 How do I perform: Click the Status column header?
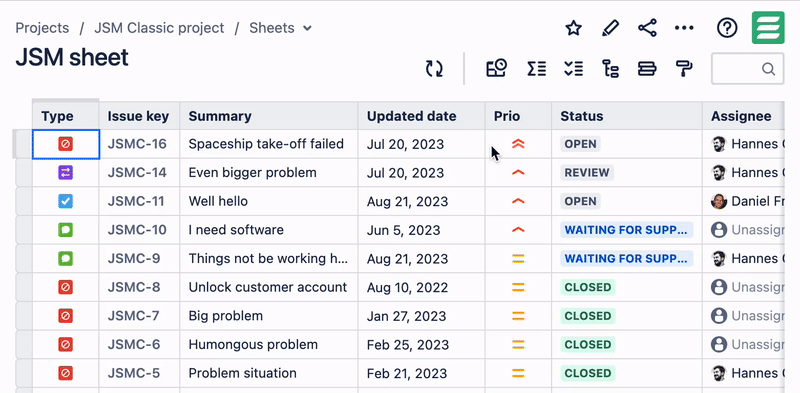[x=582, y=116]
